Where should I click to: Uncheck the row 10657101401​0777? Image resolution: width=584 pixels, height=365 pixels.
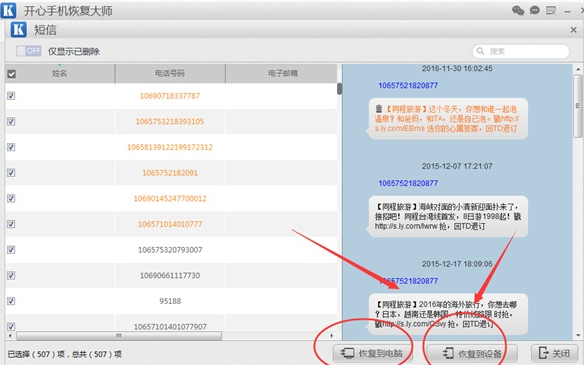11,224
